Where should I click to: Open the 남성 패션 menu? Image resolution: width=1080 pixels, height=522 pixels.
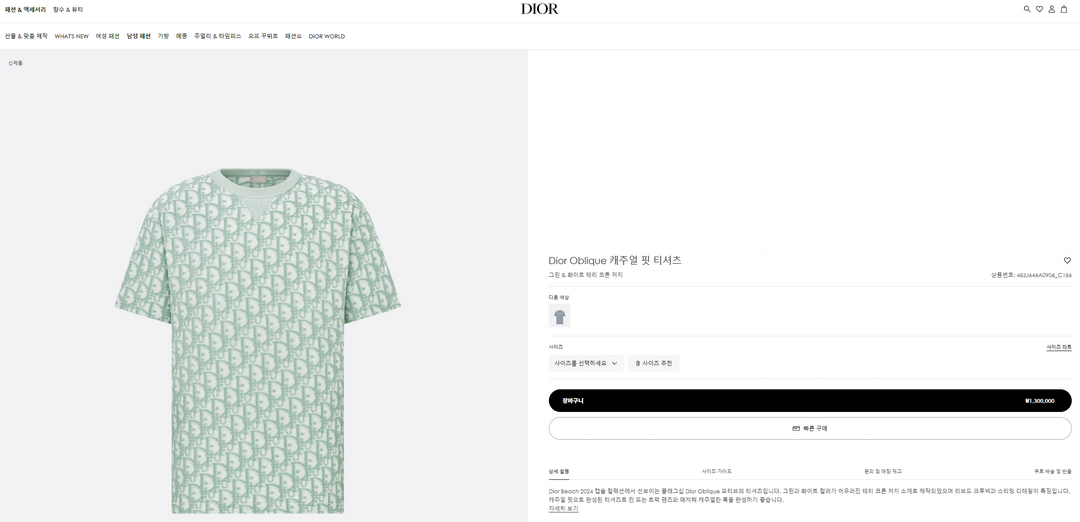(x=139, y=36)
